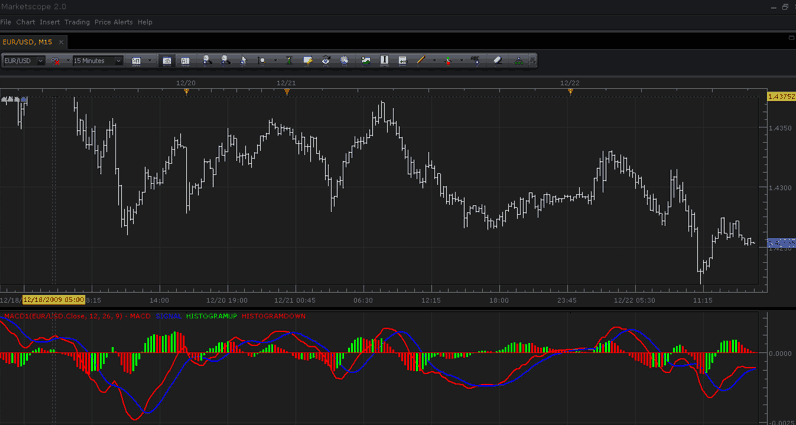Viewport: 796px width, 425px height.
Task: Click the 12/20 19:00 time axis label
Action: click(x=227, y=301)
